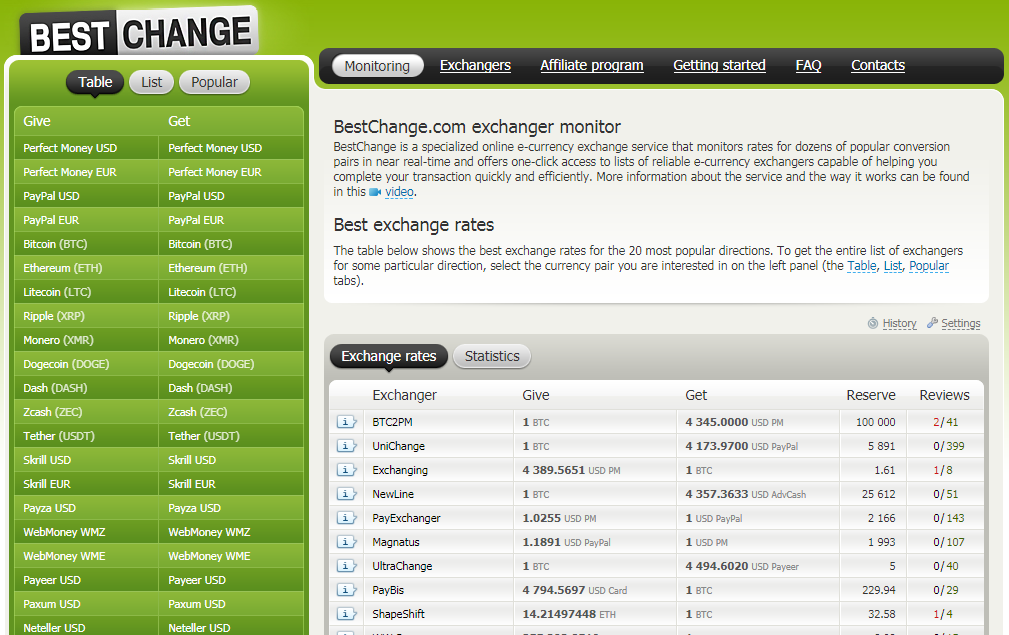Click the BestChange logo
1009x635 pixels.
[x=139, y=32]
